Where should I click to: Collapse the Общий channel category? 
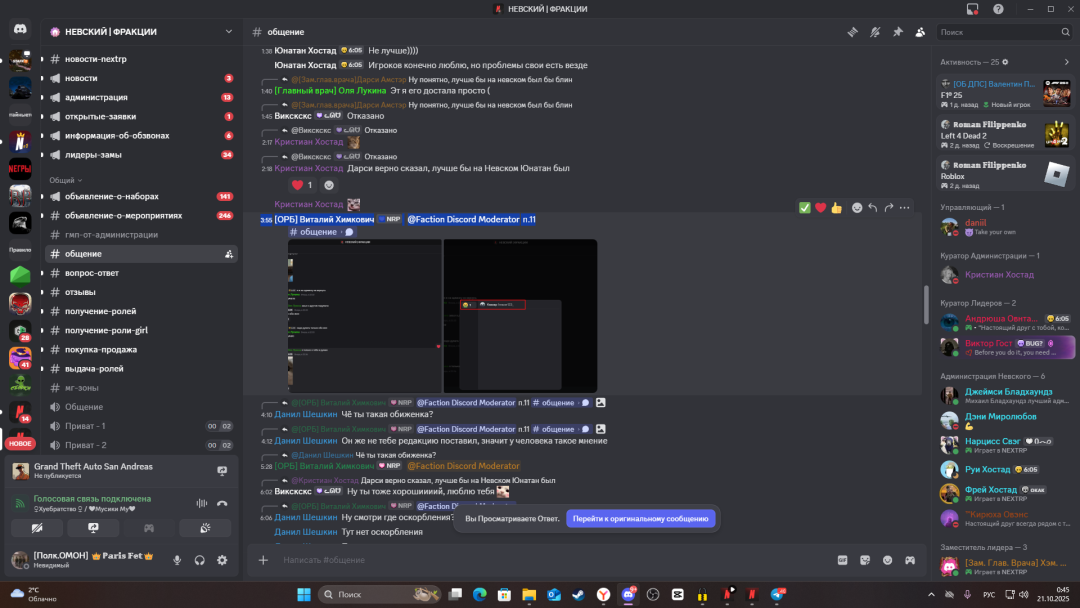tap(62, 180)
